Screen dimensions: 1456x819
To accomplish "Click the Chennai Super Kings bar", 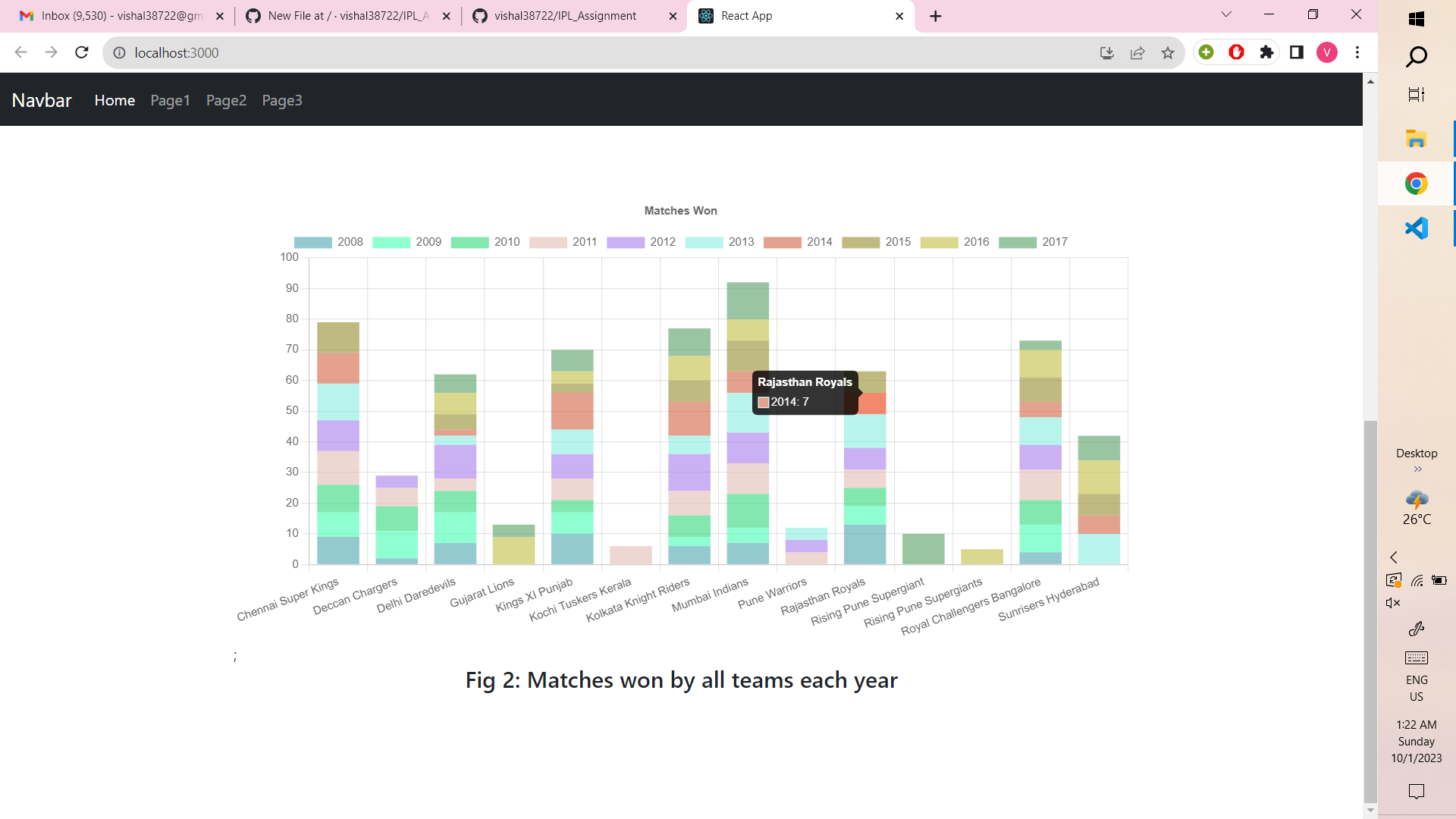I will (x=338, y=444).
